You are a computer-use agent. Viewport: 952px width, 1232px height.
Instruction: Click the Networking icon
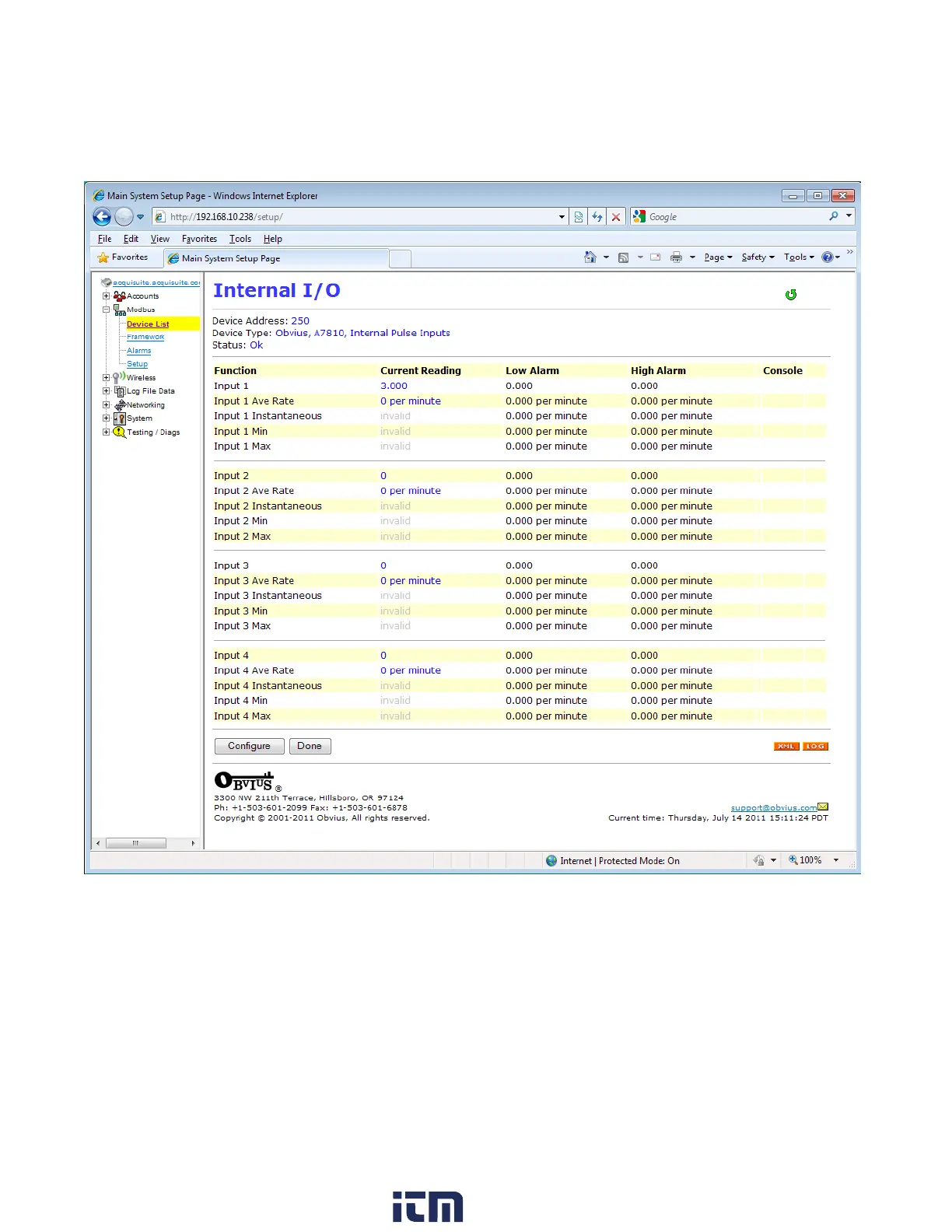(120, 405)
